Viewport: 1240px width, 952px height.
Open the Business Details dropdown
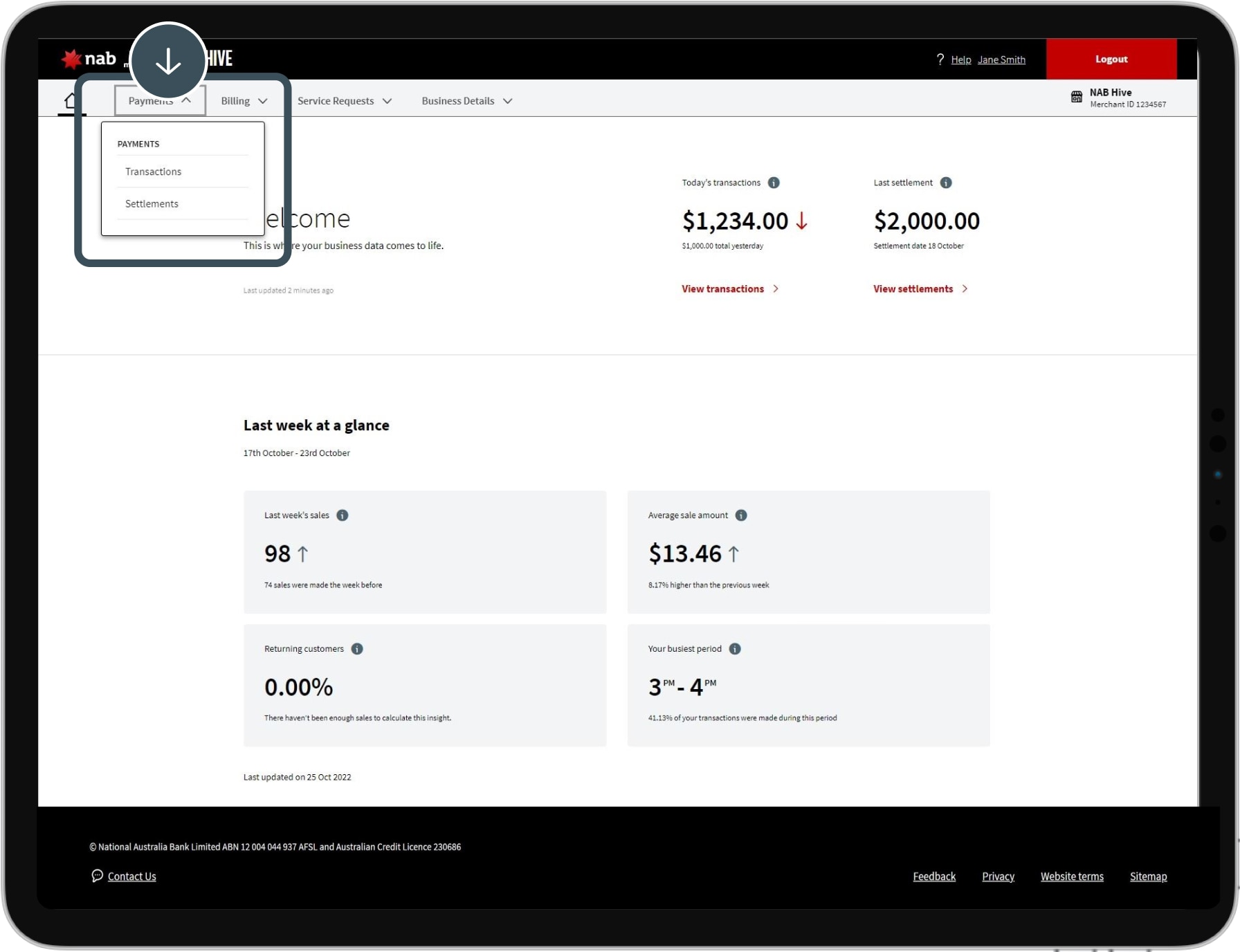466,101
